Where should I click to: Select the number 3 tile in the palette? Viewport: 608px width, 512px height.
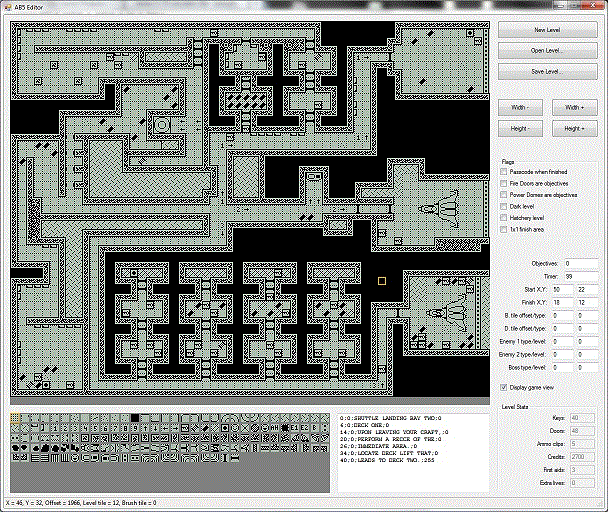coord(75,428)
